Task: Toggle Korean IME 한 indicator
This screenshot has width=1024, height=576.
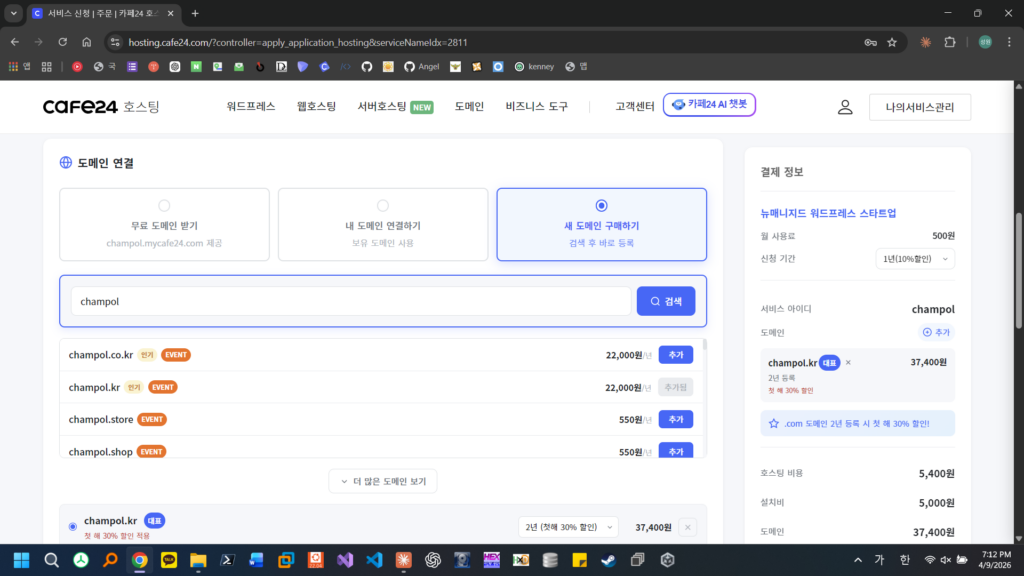Action: click(x=904, y=560)
